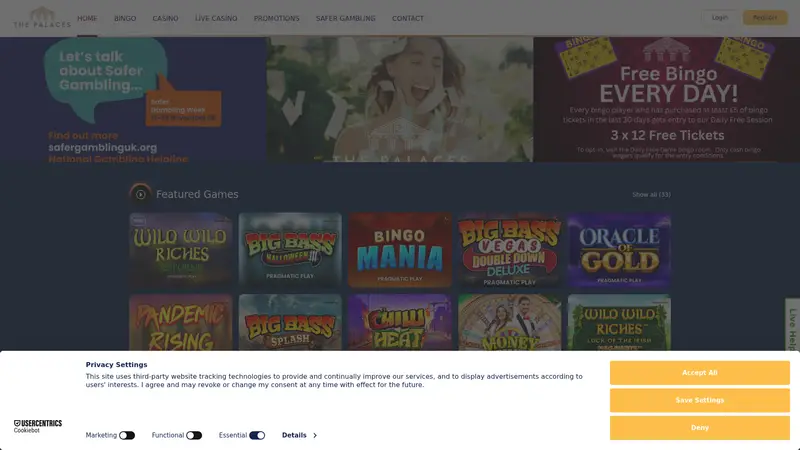Go to the Contact page

408,18
